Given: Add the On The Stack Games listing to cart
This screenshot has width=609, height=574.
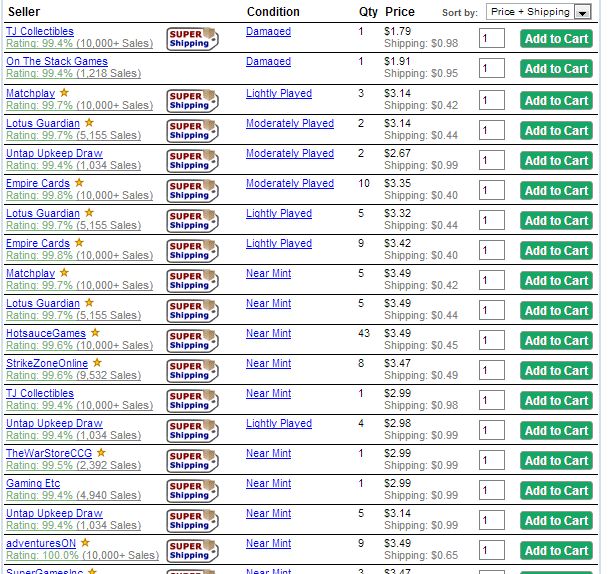Looking at the screenshot, I should (556, 69).
